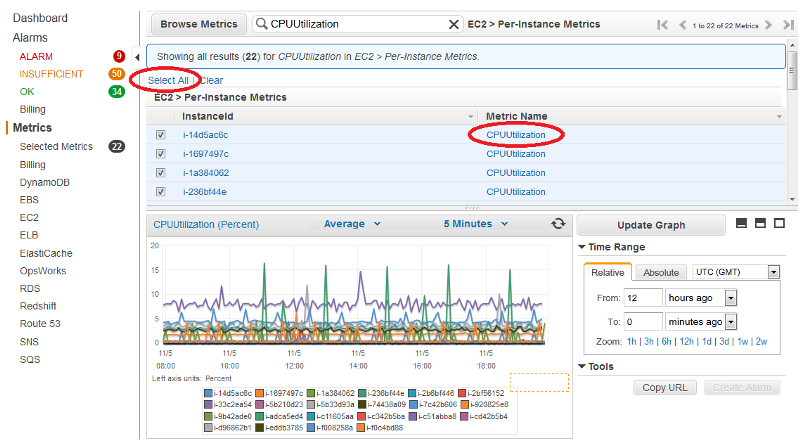Click the magnifier icon in the search box
This screenshot has height=440, width=800.
point(261,24)
